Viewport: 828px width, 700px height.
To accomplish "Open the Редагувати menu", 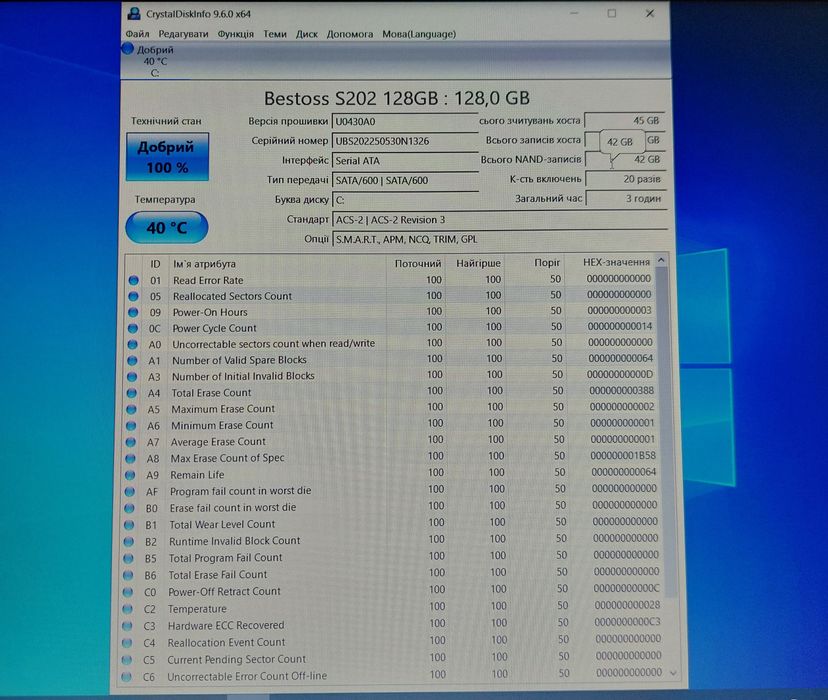I will pyautogui.click(x=183, y=34).
